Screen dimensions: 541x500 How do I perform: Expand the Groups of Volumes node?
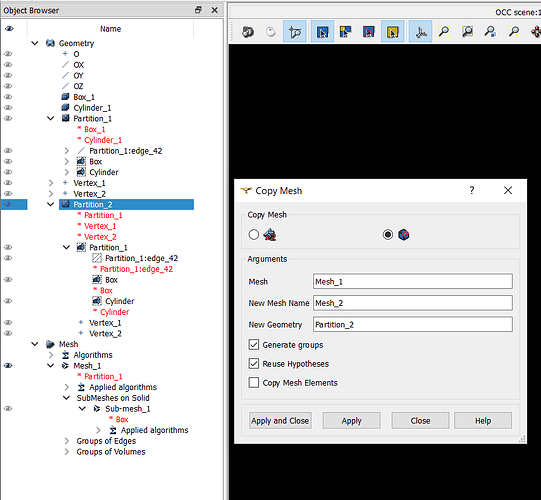(67, 452)
